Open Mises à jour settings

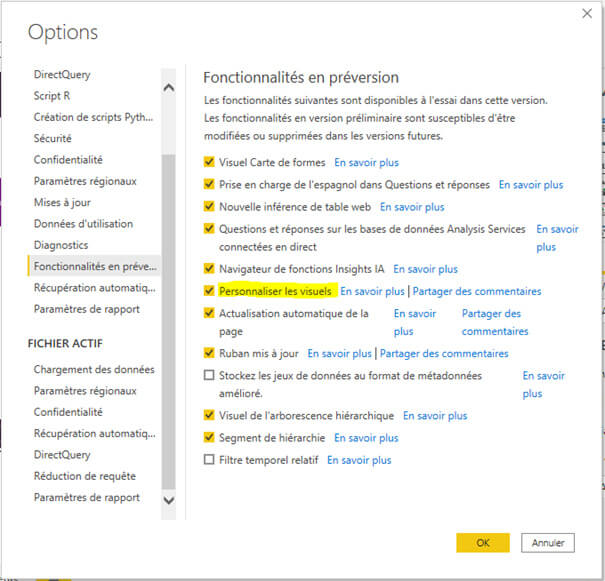[x=62, y=202]
